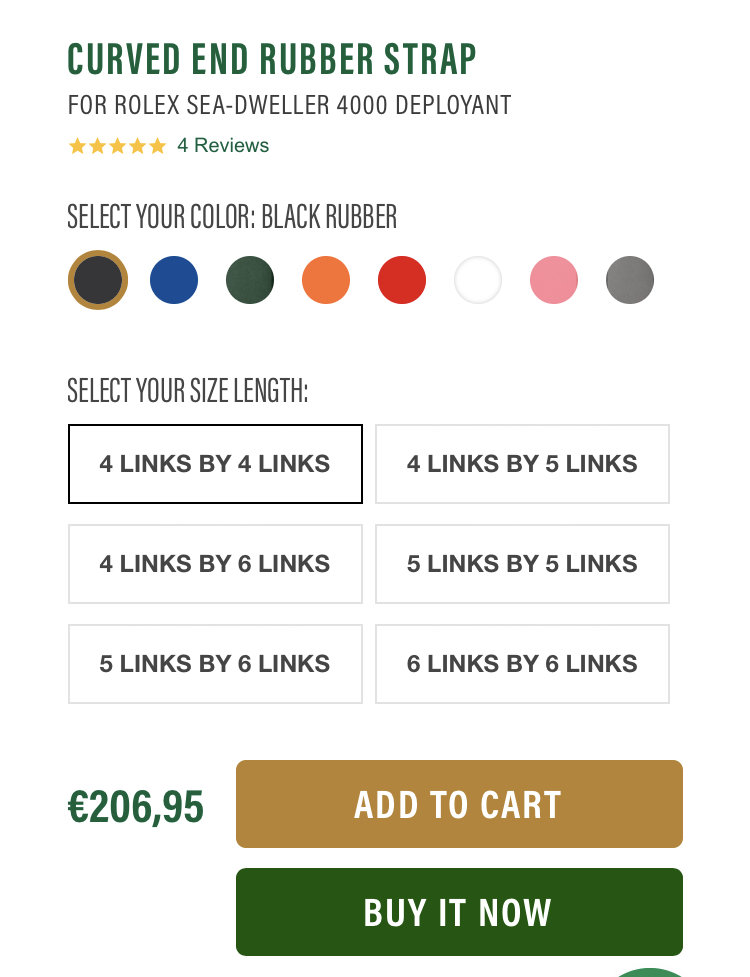Open the 4 Reviews link

pos(223,145)
